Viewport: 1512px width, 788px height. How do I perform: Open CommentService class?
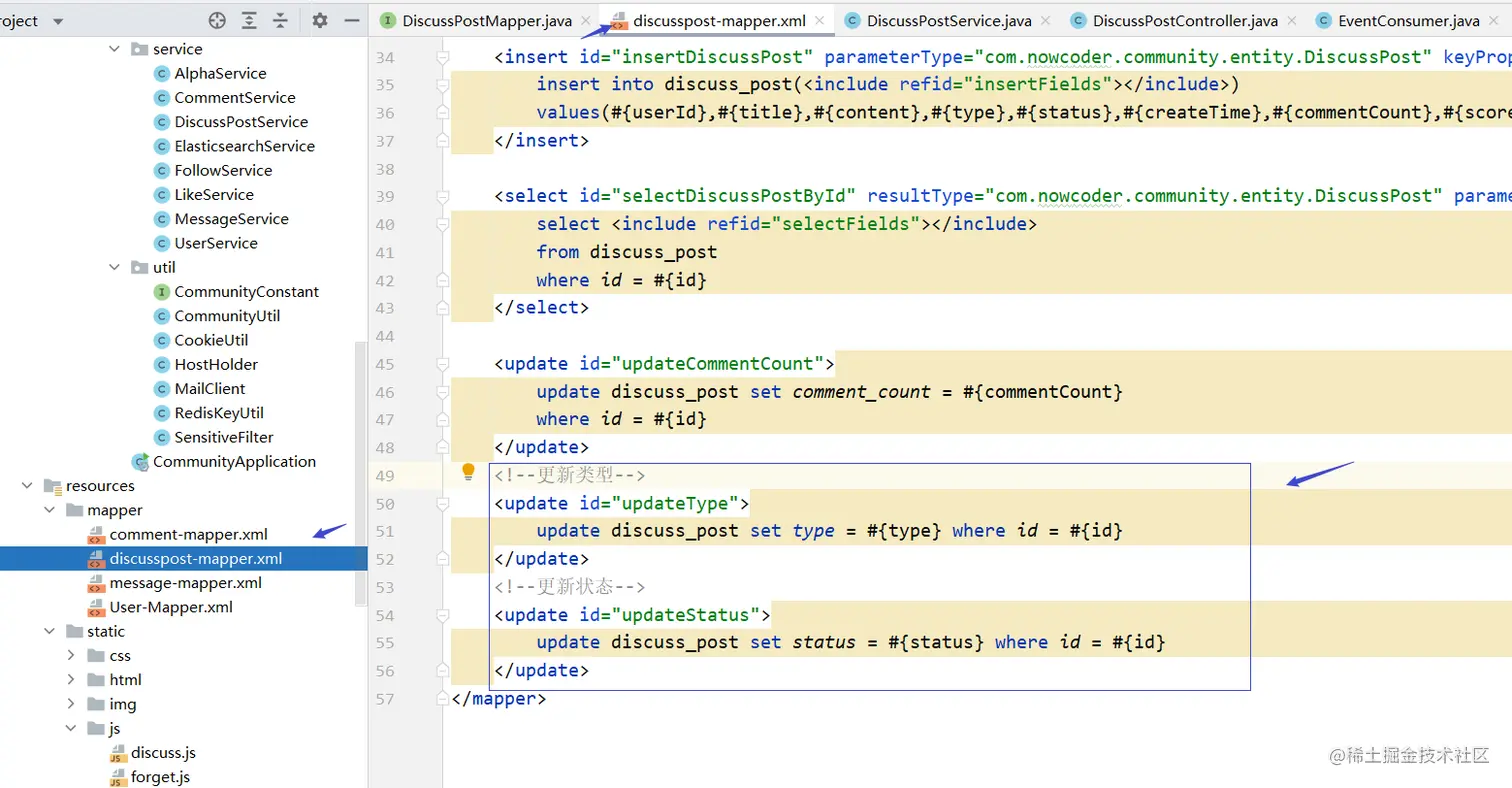234,97
